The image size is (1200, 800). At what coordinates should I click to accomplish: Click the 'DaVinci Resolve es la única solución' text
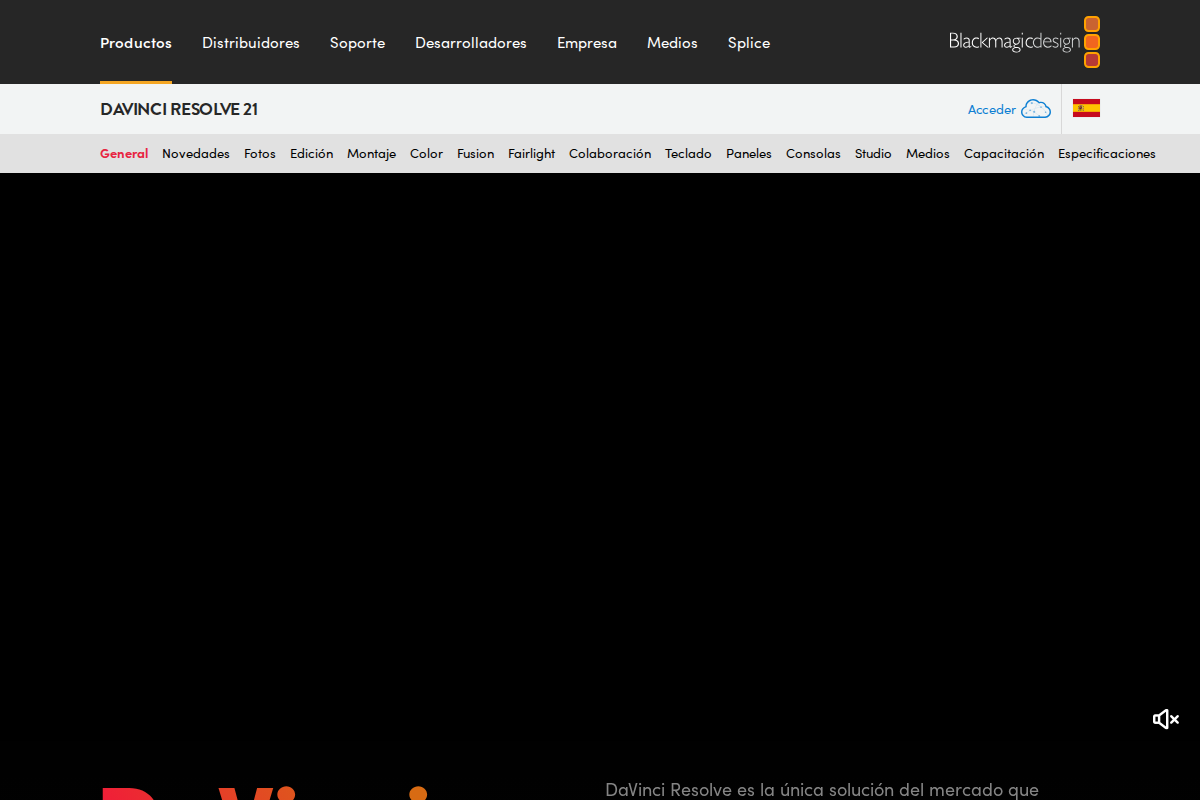(822, 790)
